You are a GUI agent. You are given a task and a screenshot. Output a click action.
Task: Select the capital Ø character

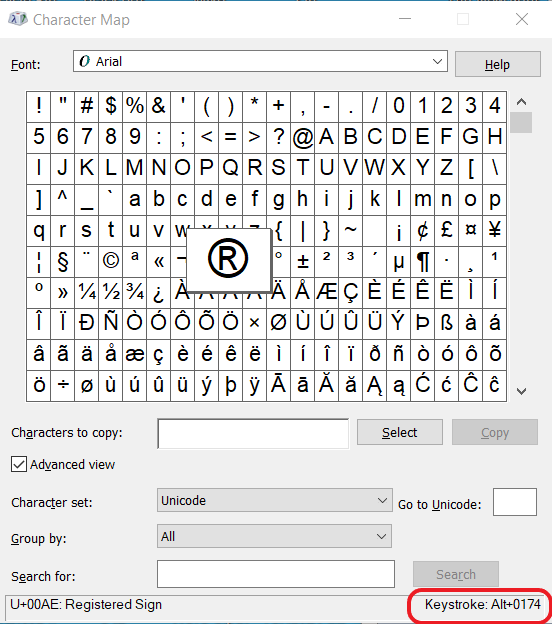(x=279, y=323)
